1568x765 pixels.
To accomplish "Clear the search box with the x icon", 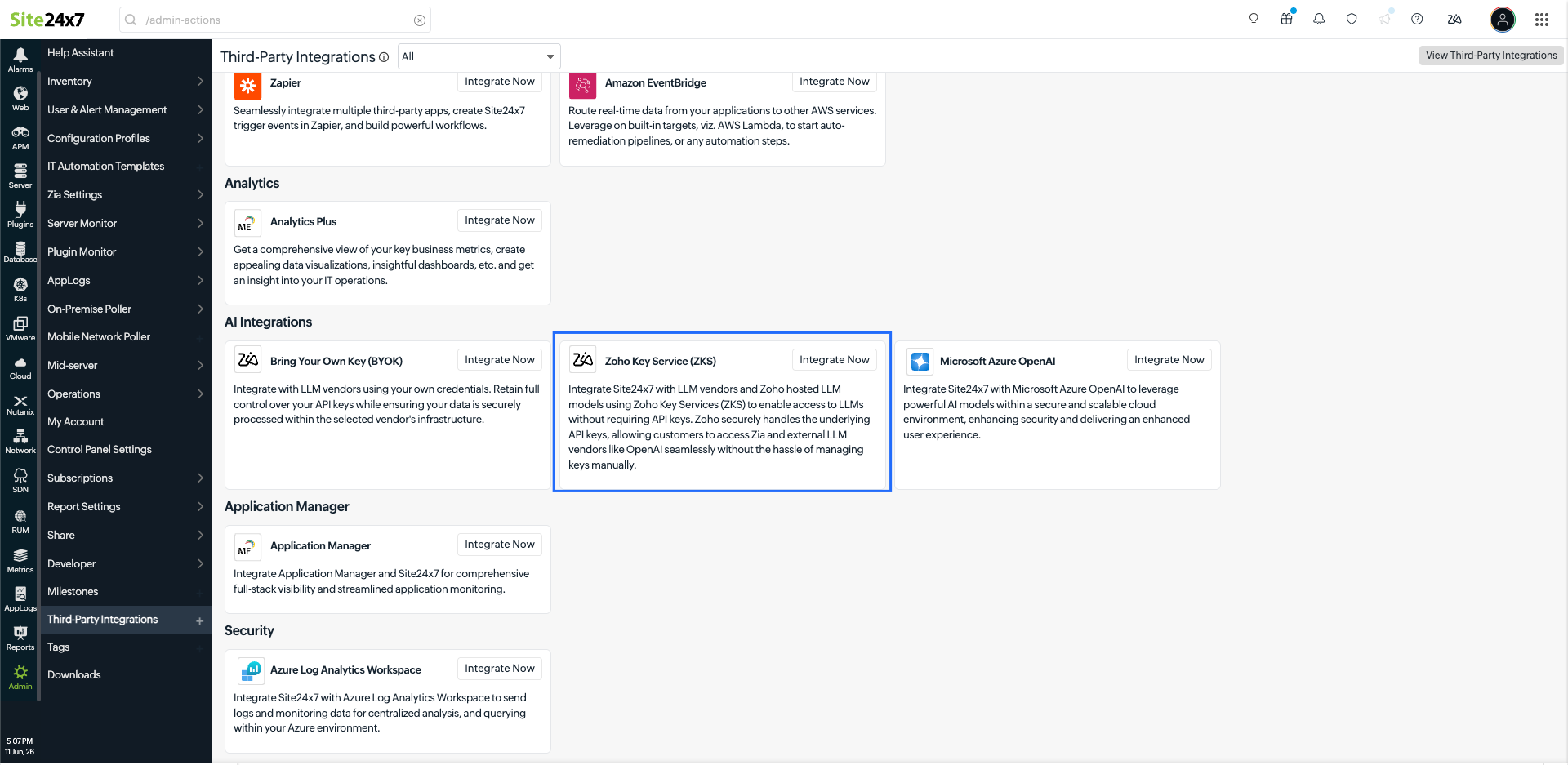I will [420, 20].
